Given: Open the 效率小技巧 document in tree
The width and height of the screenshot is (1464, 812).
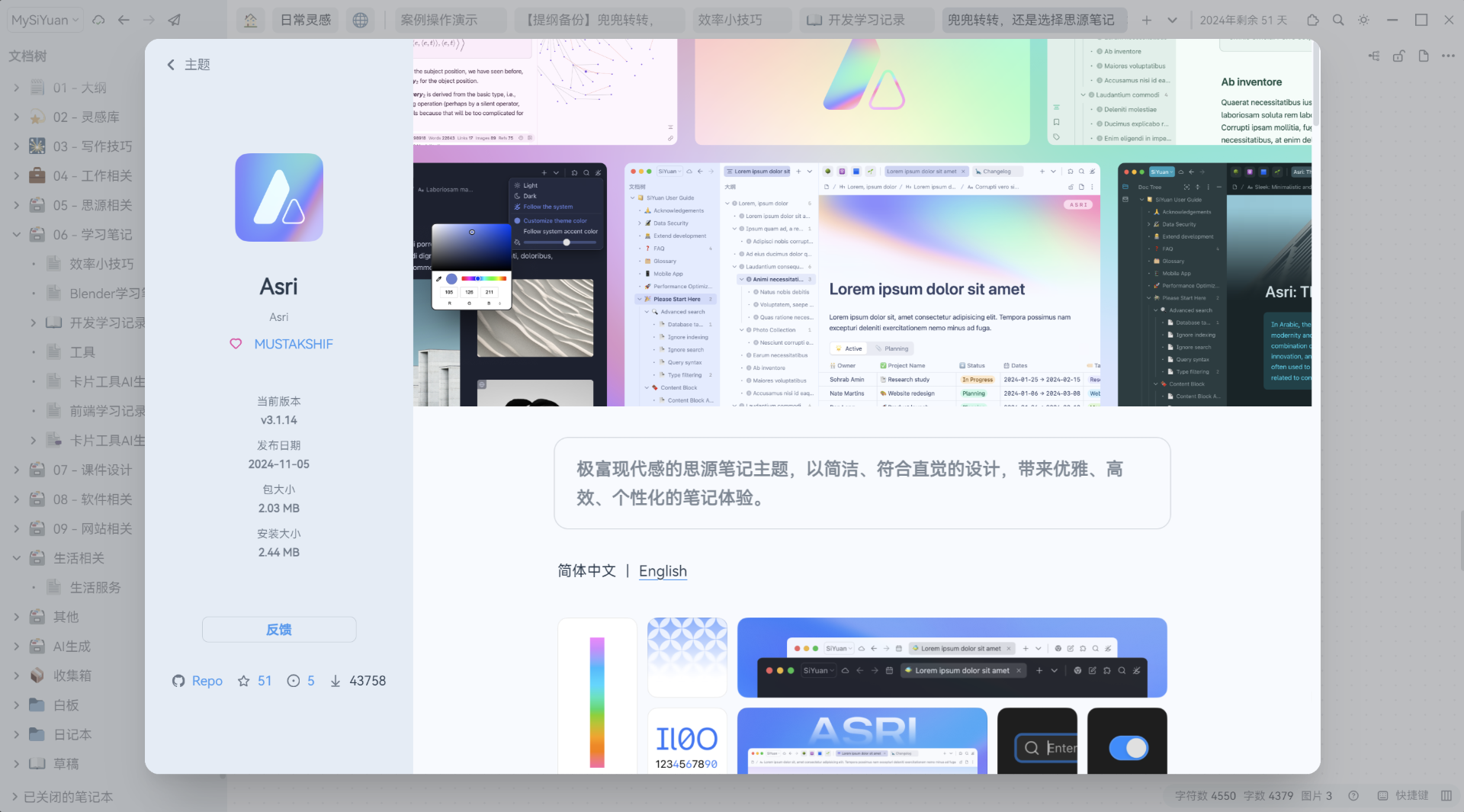Looking at the screenshot, I should click(101, 264).
